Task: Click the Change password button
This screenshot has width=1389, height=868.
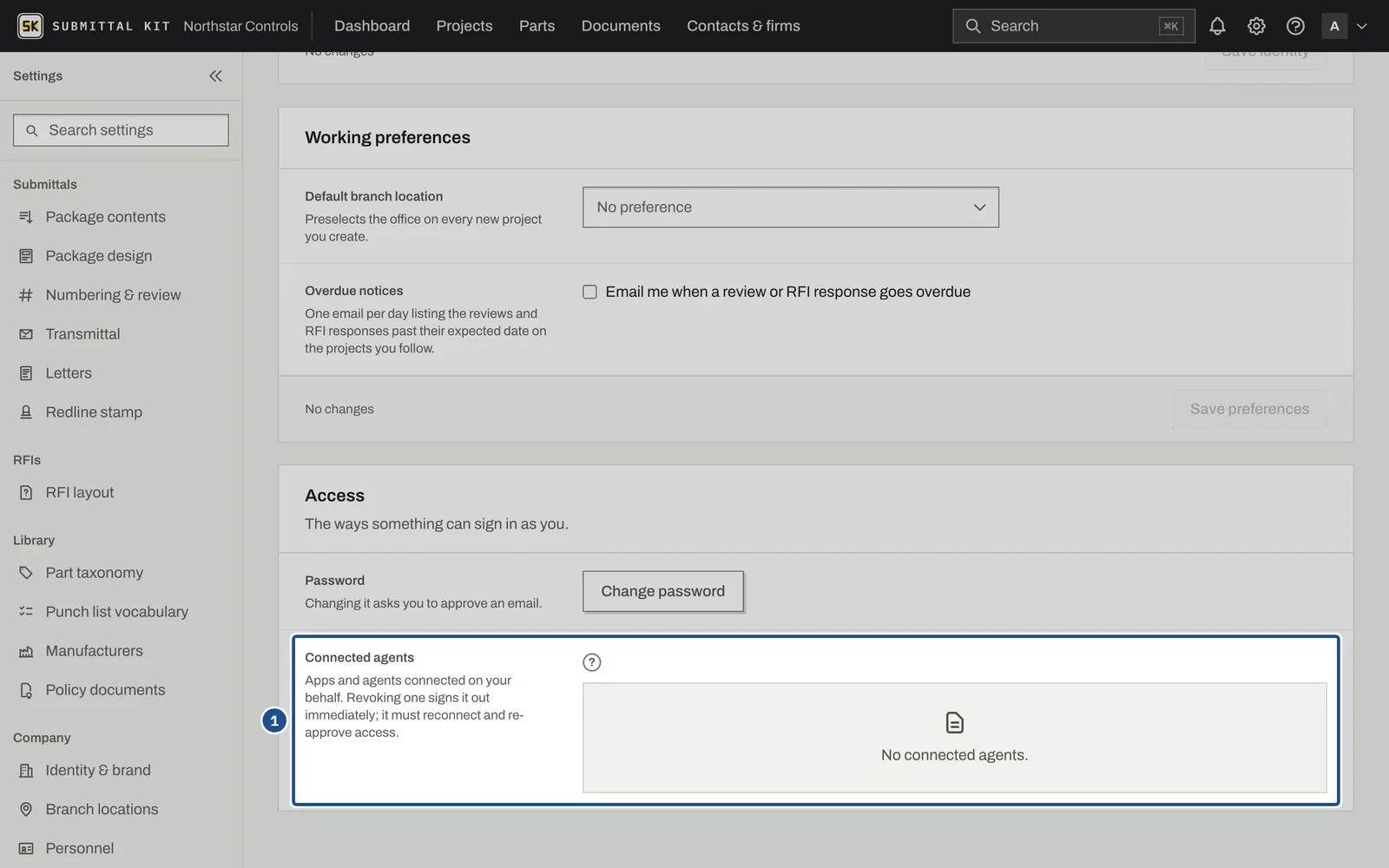Action: click(663, 591)
